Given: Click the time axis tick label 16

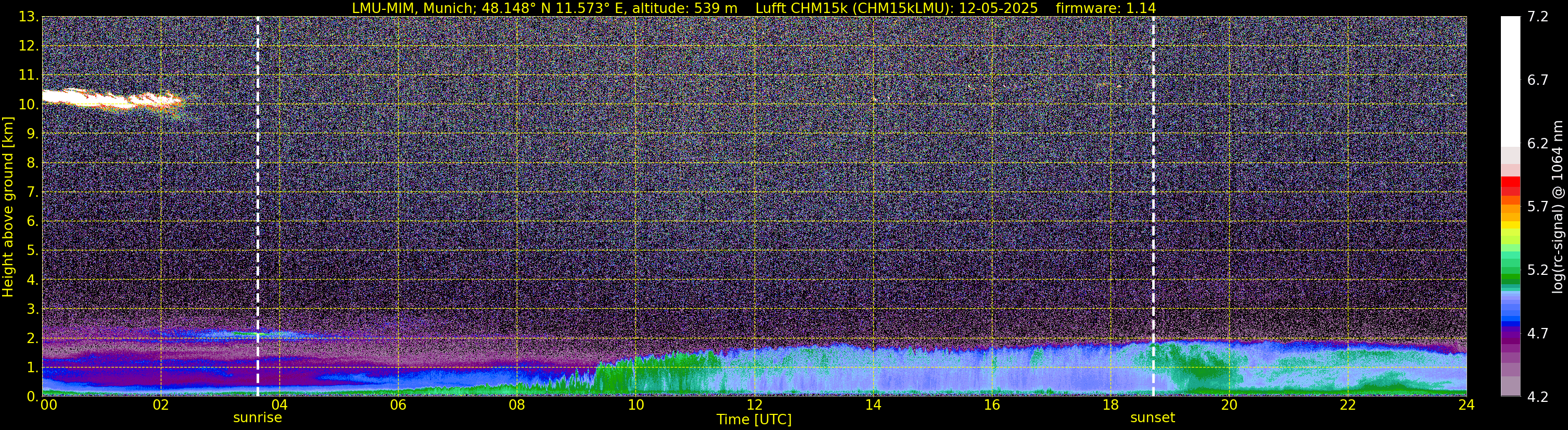Looking at the screenshot, I should point(991,405).
